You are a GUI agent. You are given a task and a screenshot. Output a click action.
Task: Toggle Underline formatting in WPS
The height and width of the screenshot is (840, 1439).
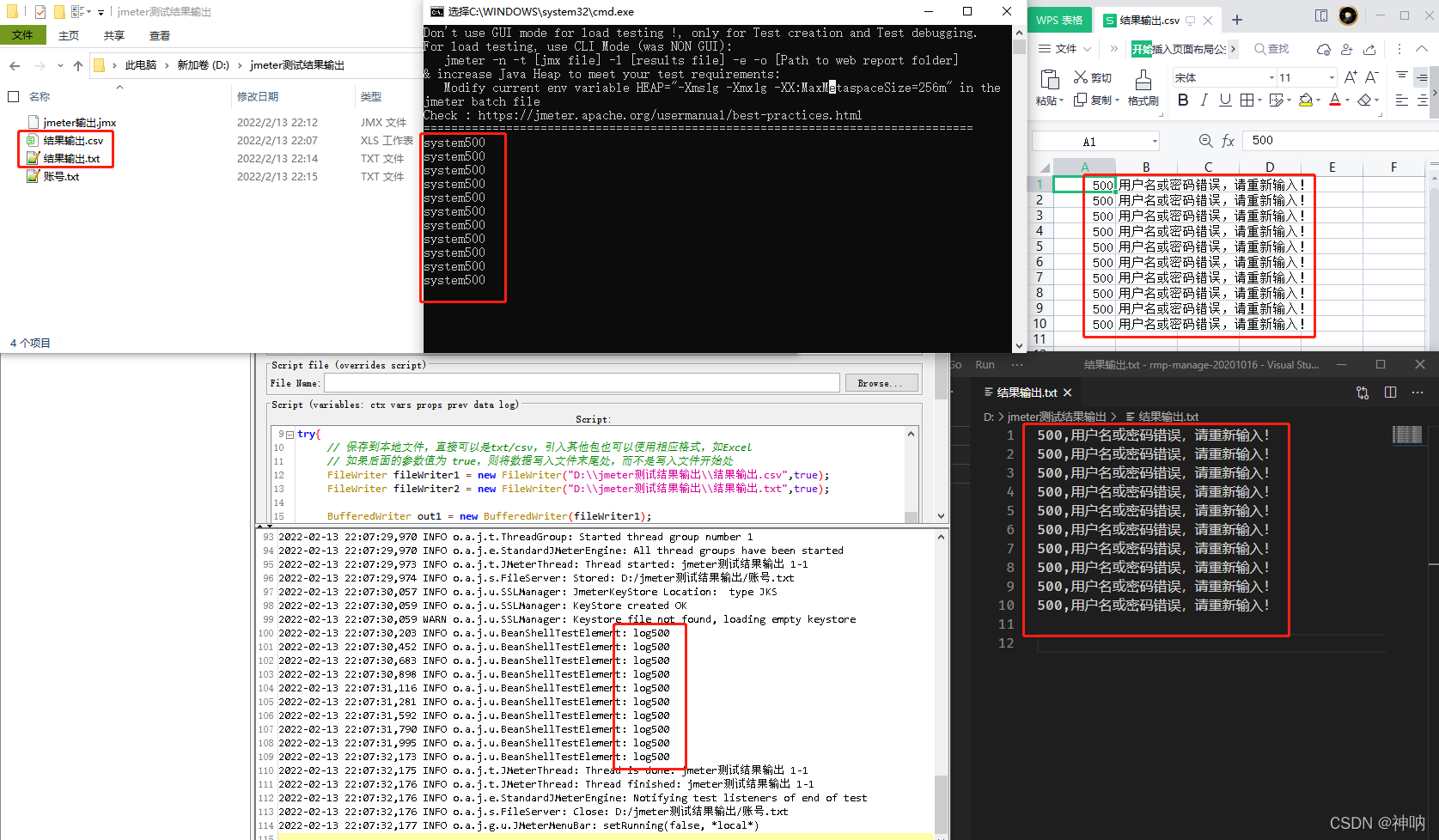(1225, 100)
